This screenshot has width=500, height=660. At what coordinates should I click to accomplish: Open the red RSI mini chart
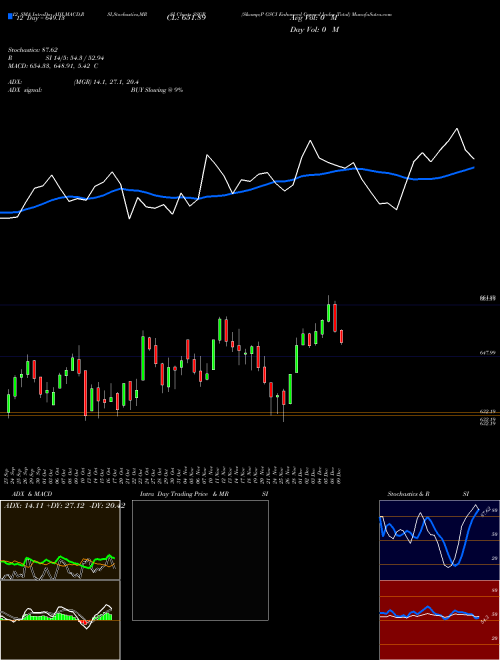[439, 620]
